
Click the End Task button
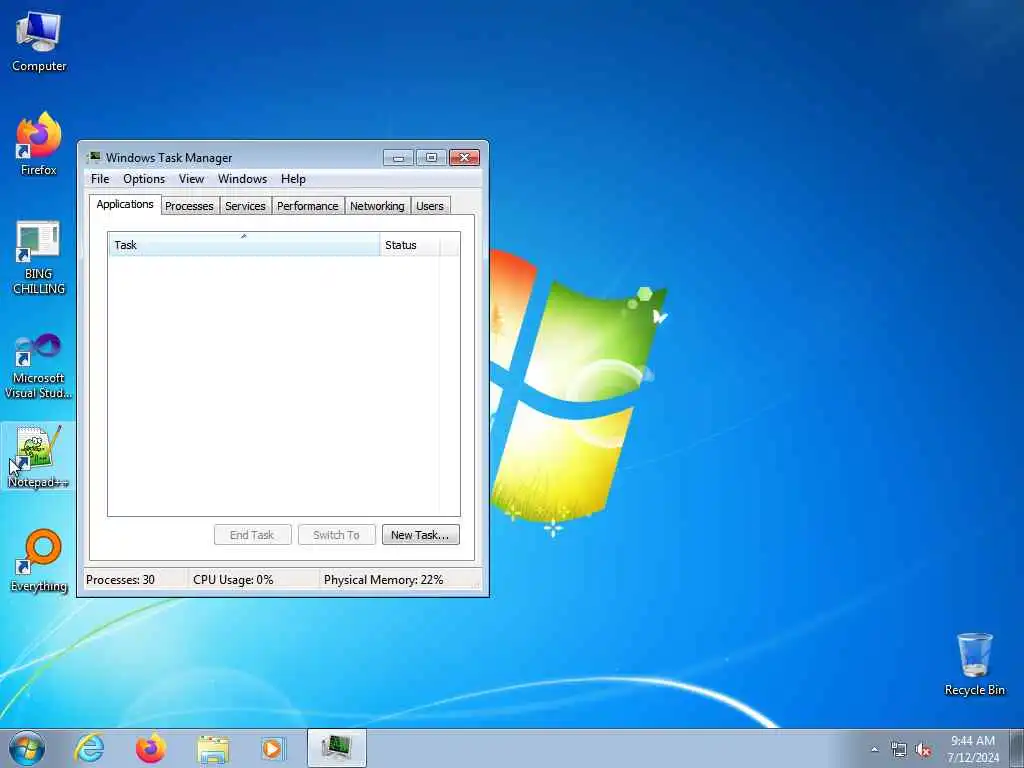pyautogui.click(x=252, y=535)
